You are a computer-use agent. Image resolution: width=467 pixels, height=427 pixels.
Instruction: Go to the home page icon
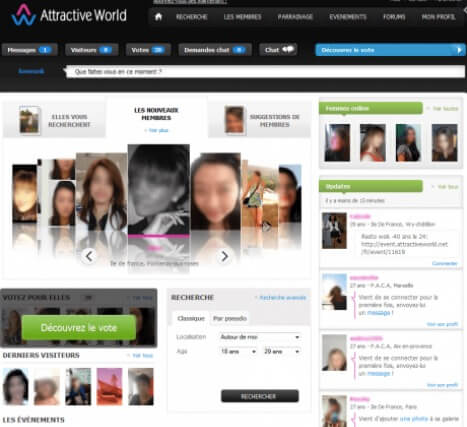tap(158, 17)
